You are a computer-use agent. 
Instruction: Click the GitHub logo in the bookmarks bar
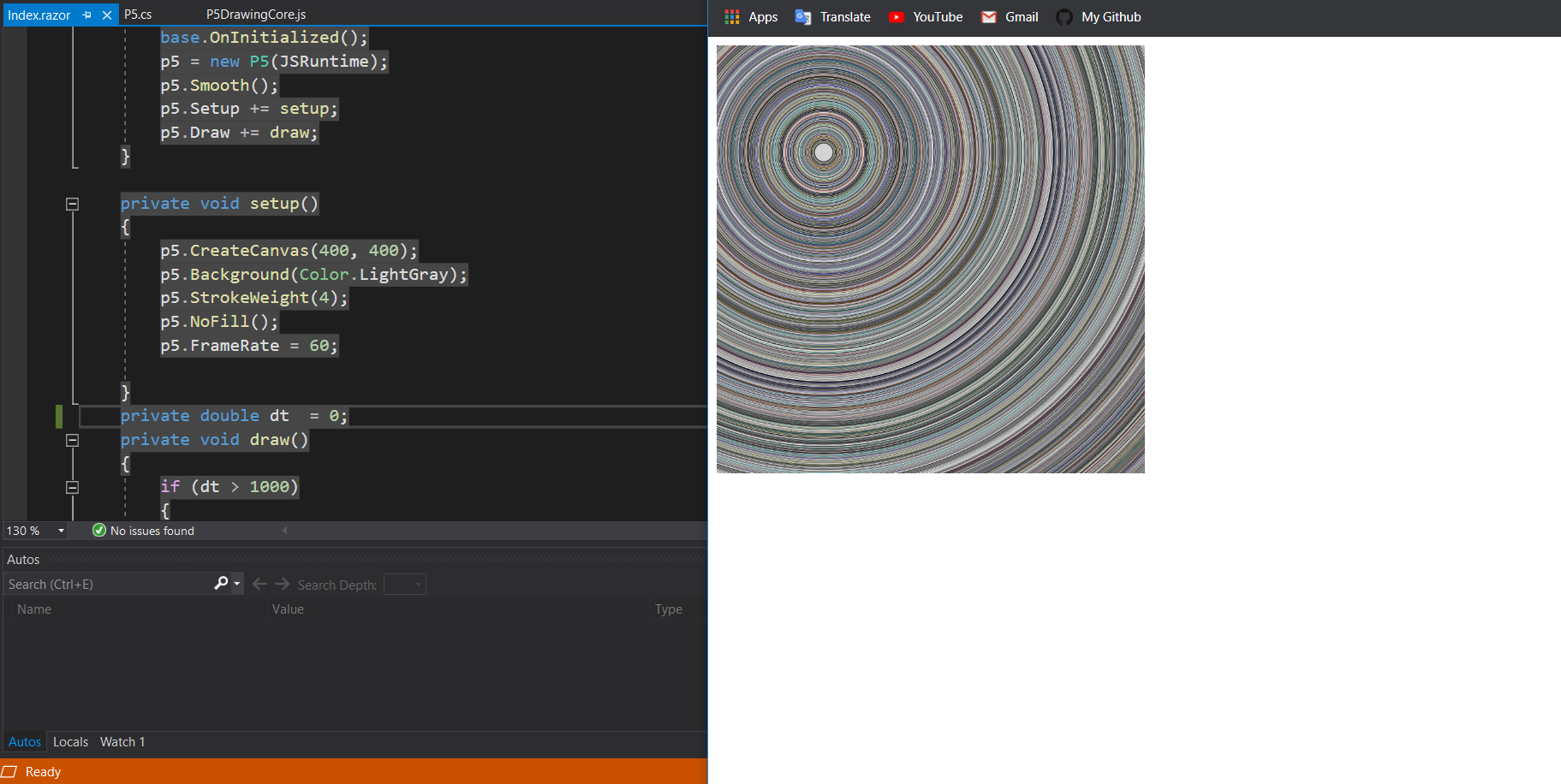[x=1064, y=16]
